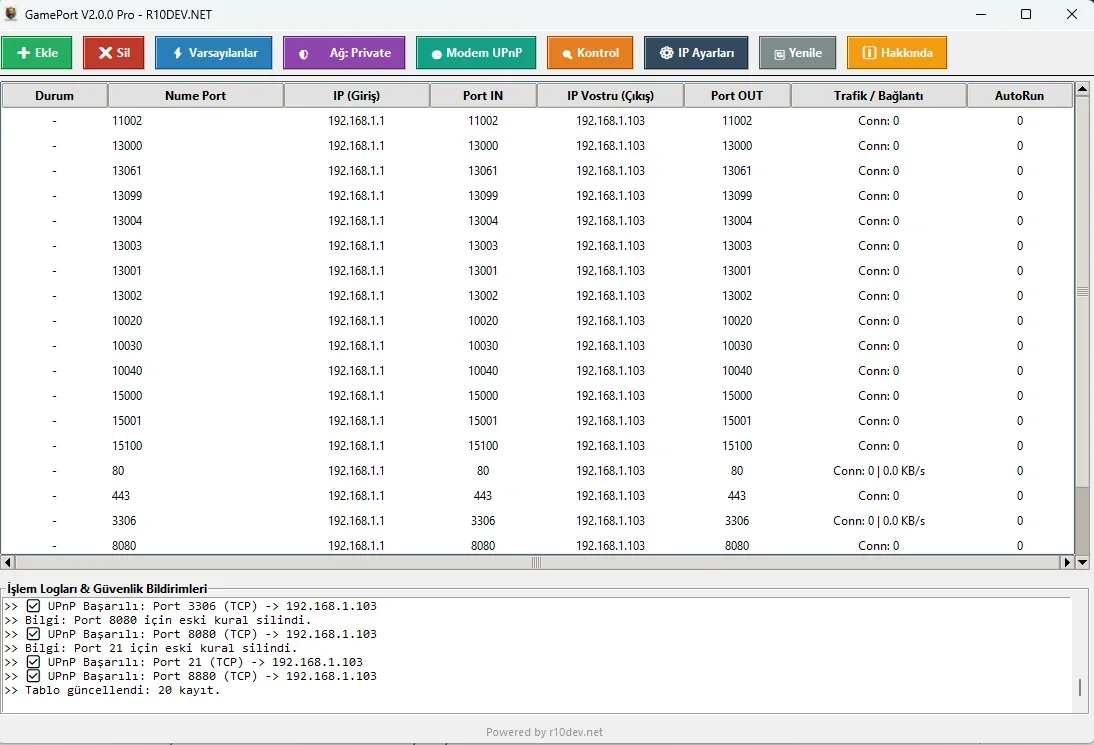Click the AutoRun column header
The width and height of the screenshot is (1094, 745).
point(1019,96)
